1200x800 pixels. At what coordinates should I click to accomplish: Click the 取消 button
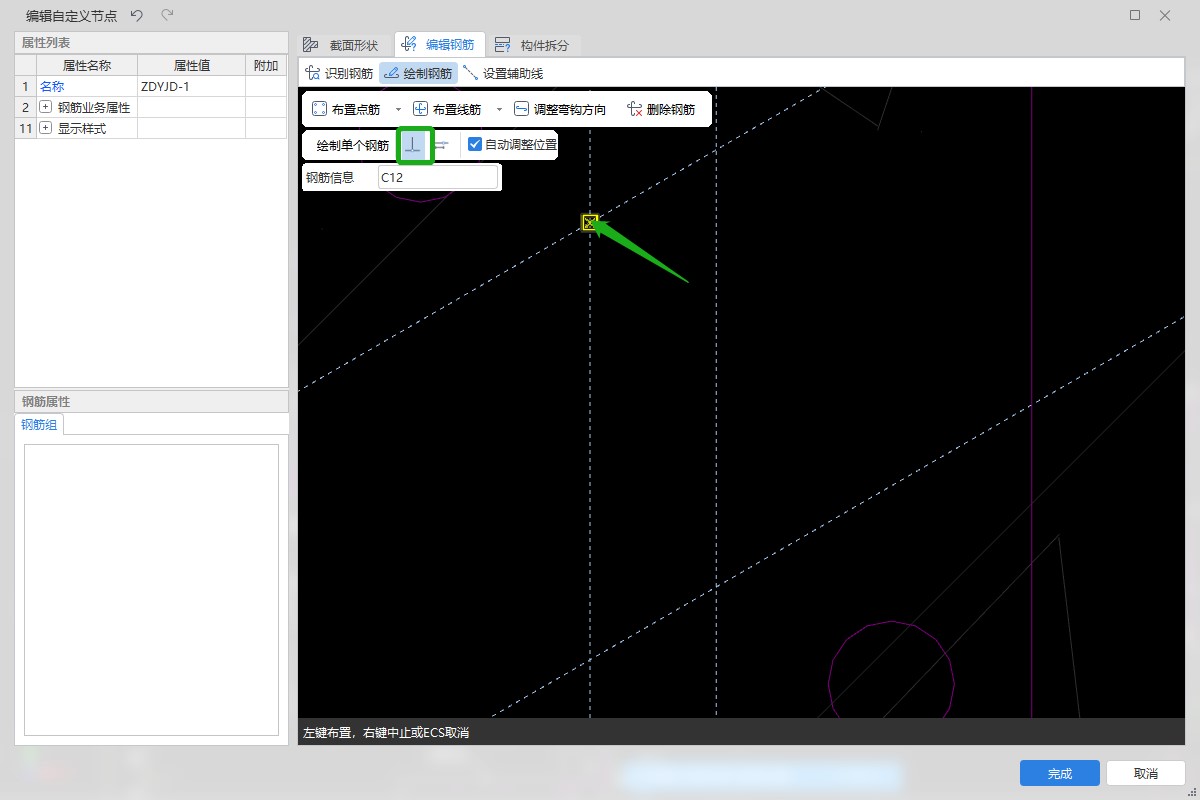[1145, 773]
